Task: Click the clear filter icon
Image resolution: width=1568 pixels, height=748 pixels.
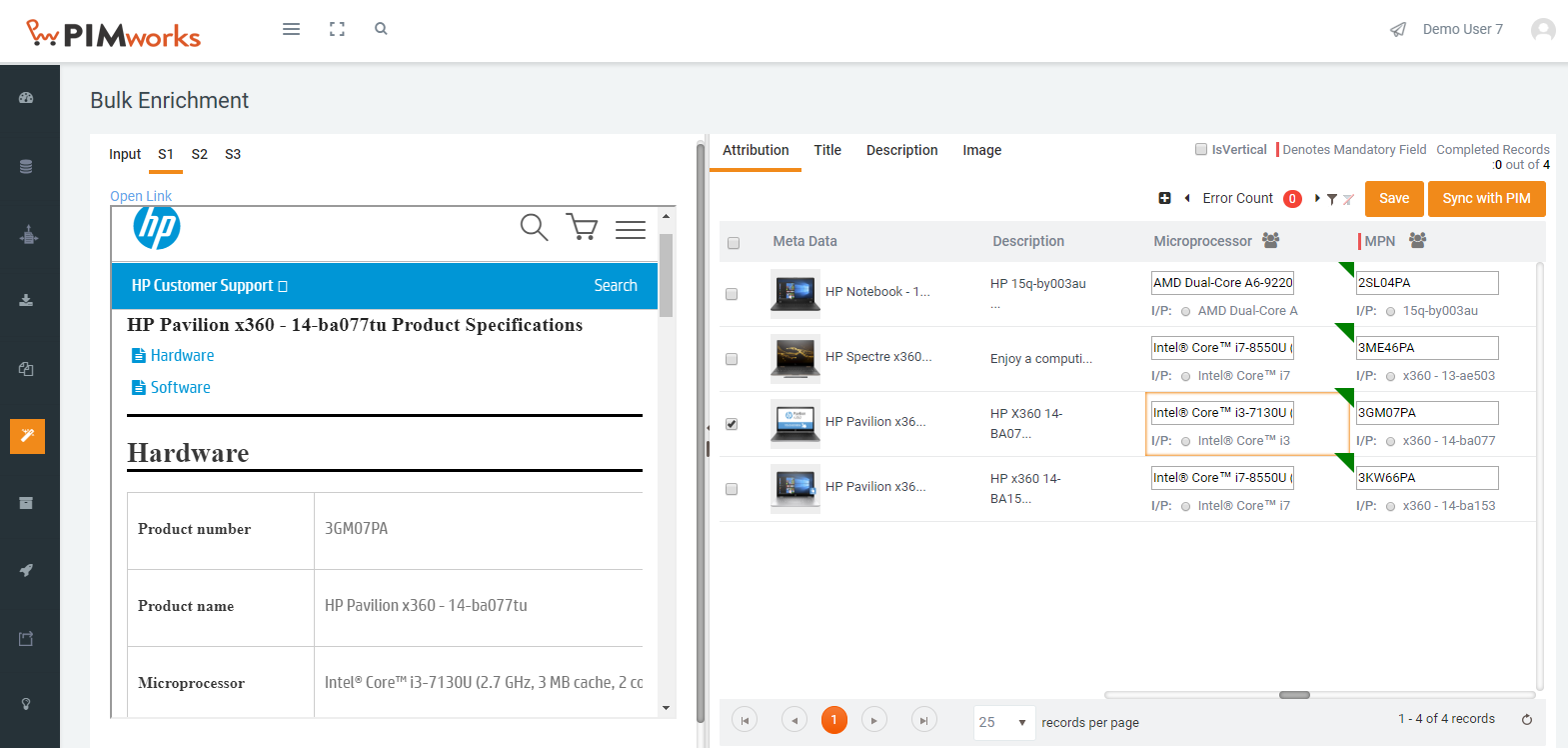Action: coord(1348,199)
